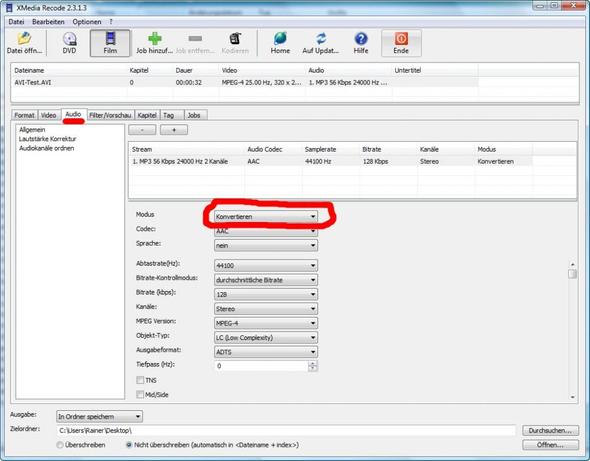
Task: Select the Überschreiben radio button
Action: point(60,445)
